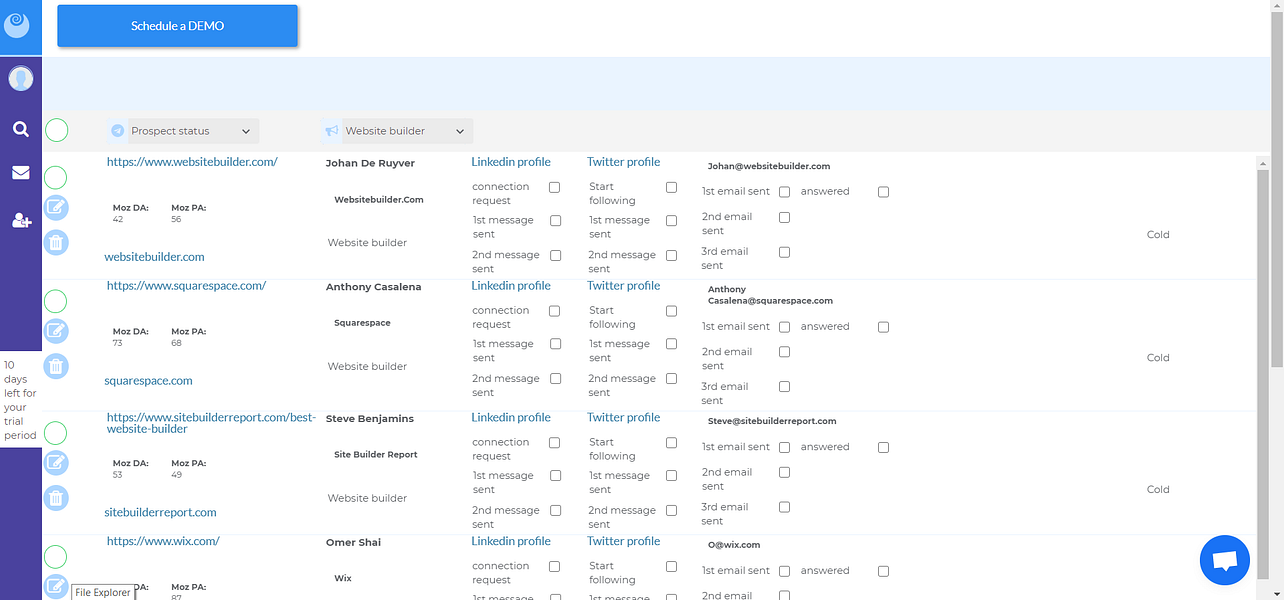Open Johan De Ruyver's Twitter profile
This screenshot has width=1284, height=600.
click(624, 162)
